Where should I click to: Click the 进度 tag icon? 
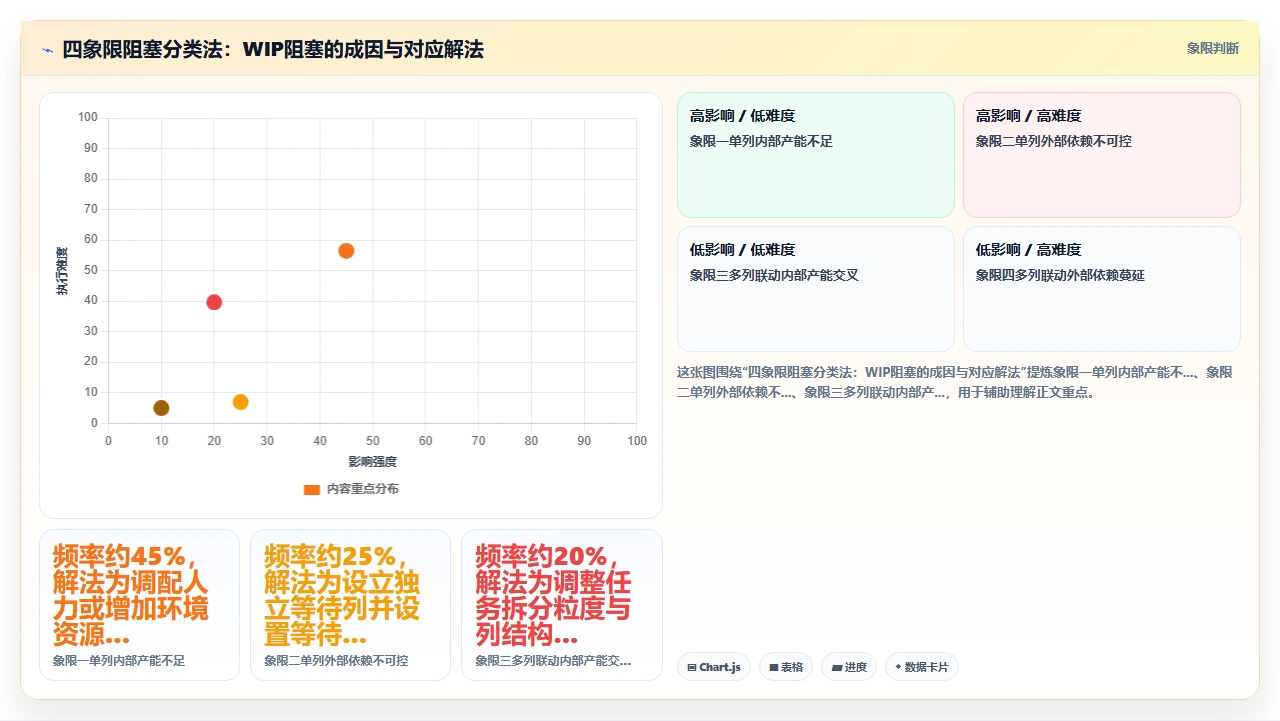click(x=836, y=667)
